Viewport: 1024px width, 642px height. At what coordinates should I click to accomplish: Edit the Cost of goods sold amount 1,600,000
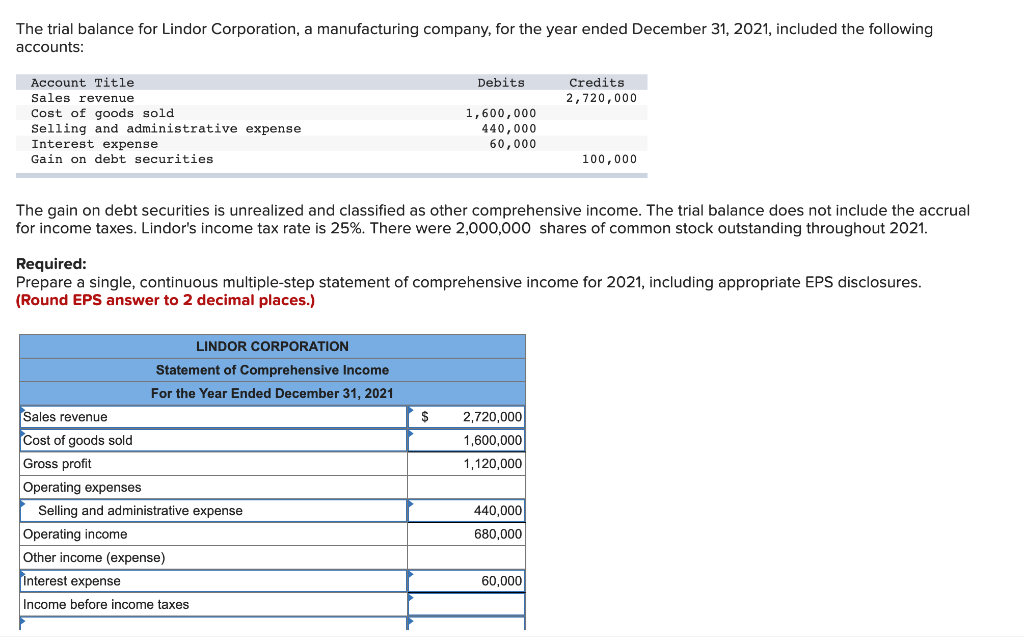pyautogui.click(x=470, y=440)
